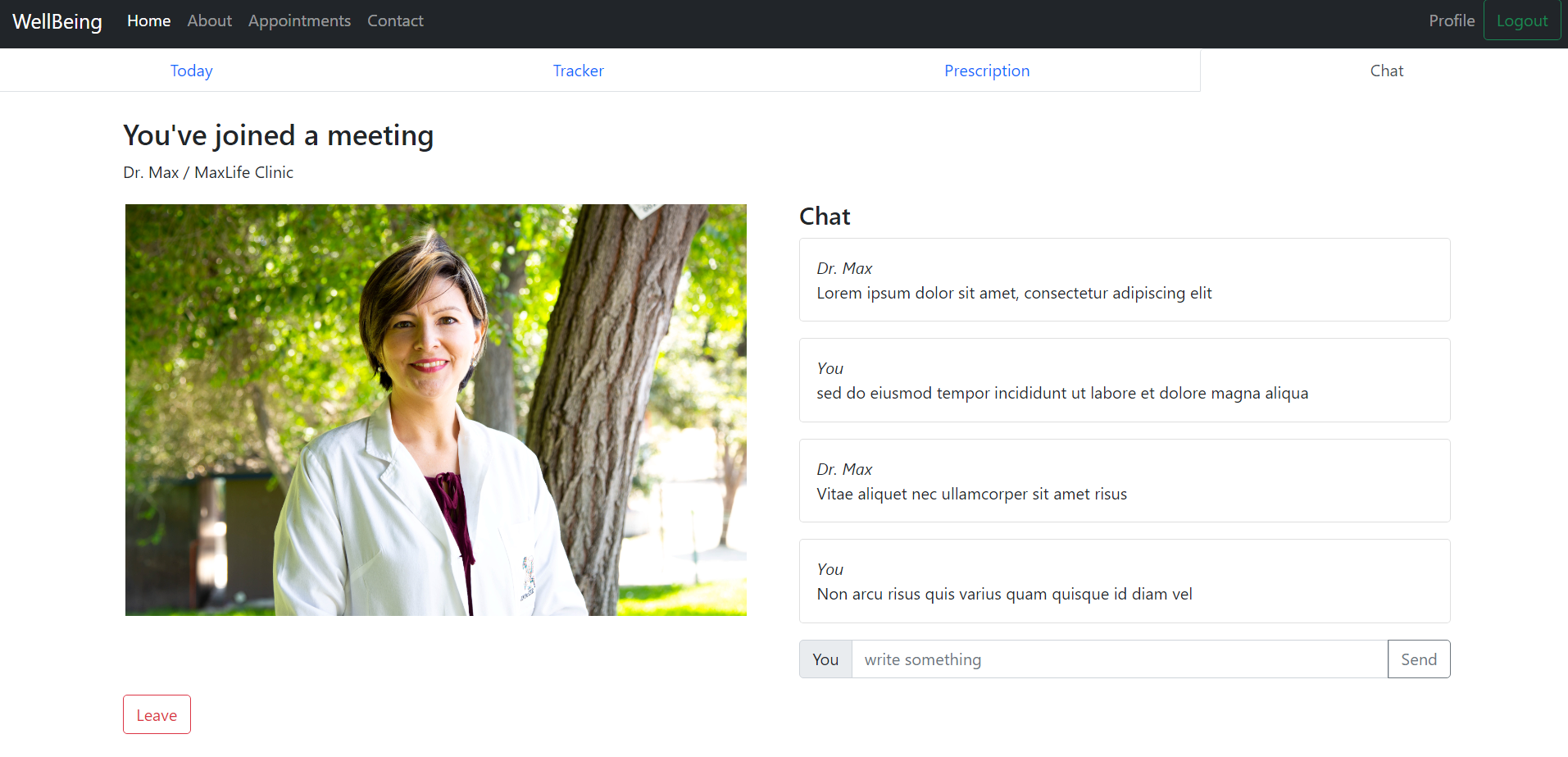Image resolution: width=1568 pixels, height=757 pixels.
Task: Switch to the Tracker tab
Action: click(579, 71)
